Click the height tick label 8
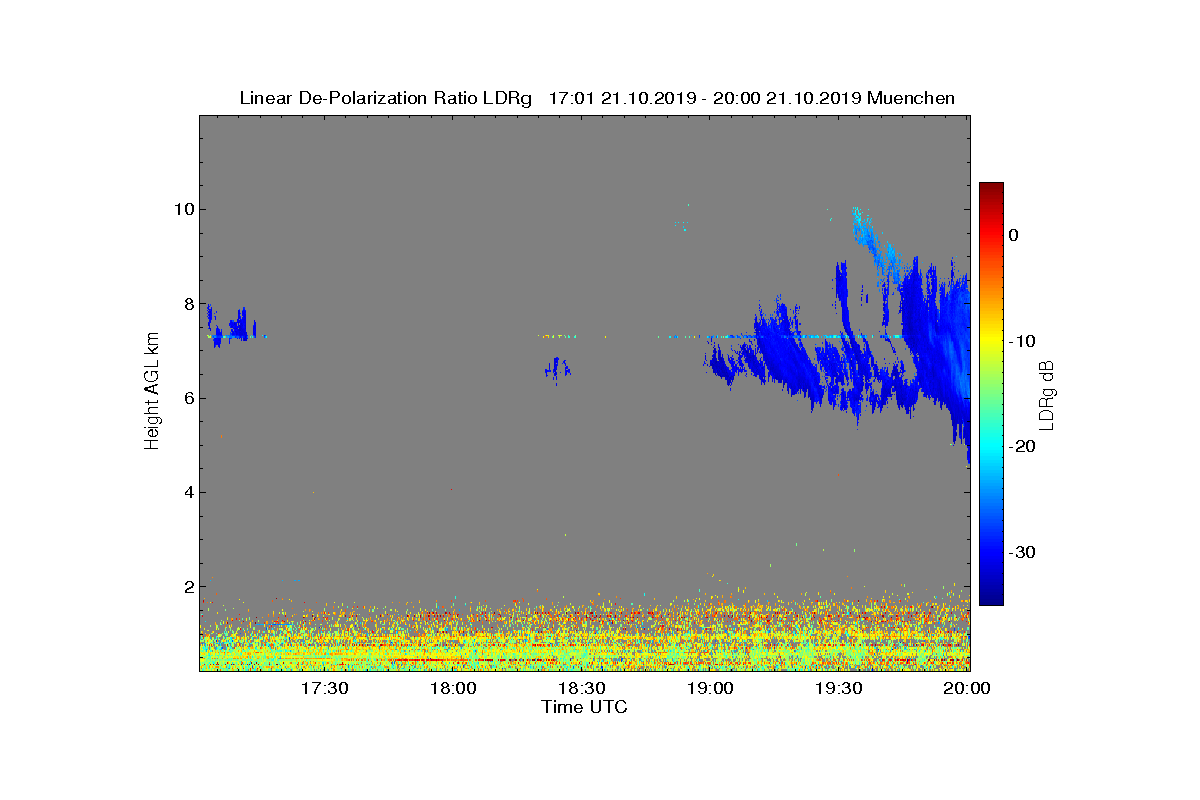This screenshot has height=800, width=1200. coord(188,304)
